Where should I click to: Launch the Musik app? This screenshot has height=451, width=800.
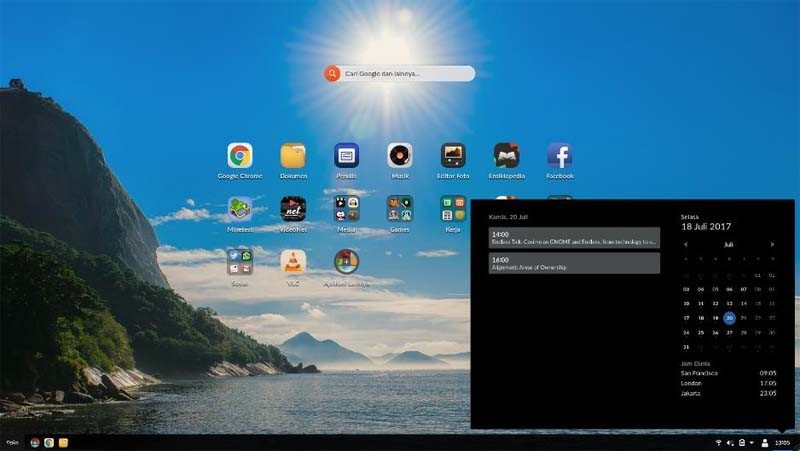(400, 156)
